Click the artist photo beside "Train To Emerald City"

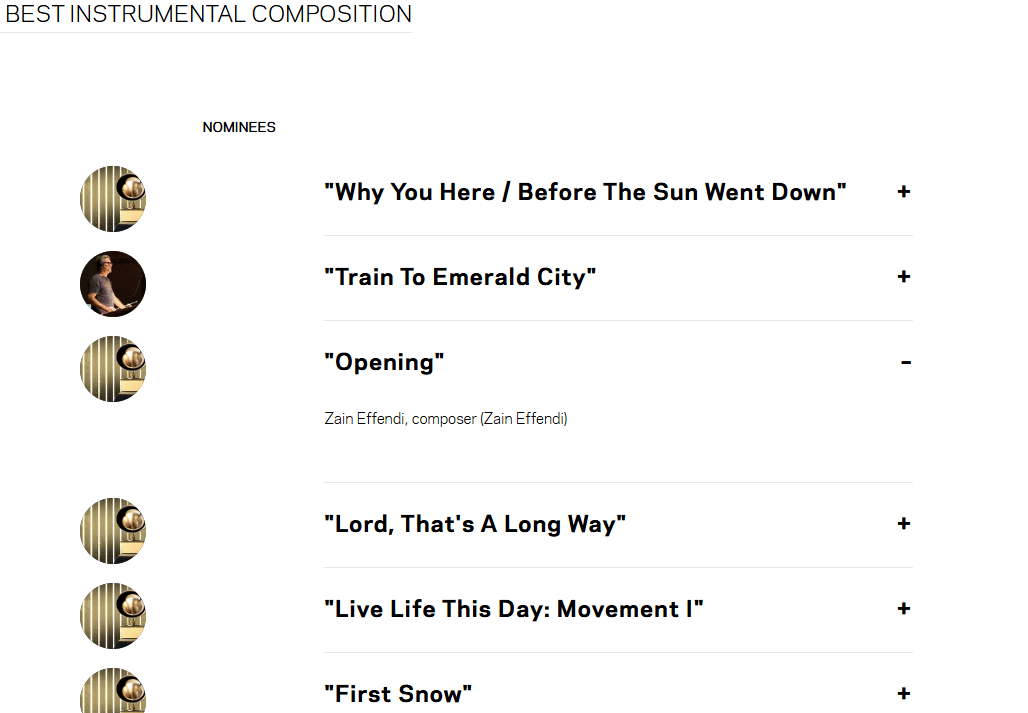(113, 284)
